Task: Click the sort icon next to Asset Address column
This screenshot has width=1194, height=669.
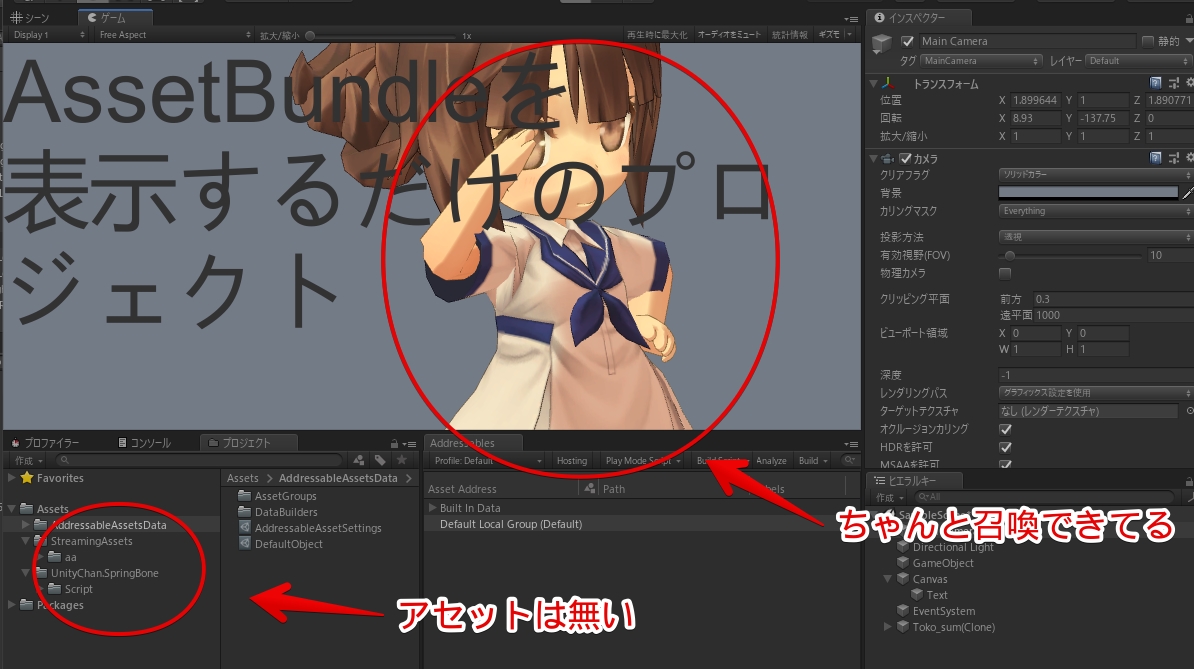Action: (588, 488)
